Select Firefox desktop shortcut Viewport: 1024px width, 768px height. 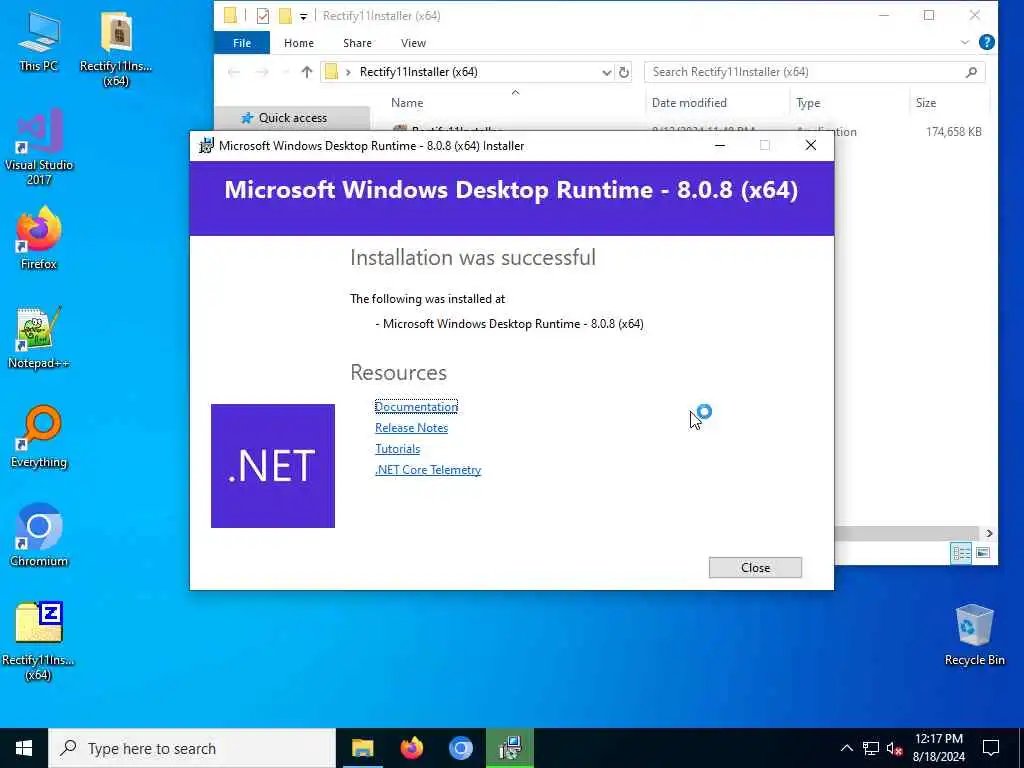pos(39,238)
